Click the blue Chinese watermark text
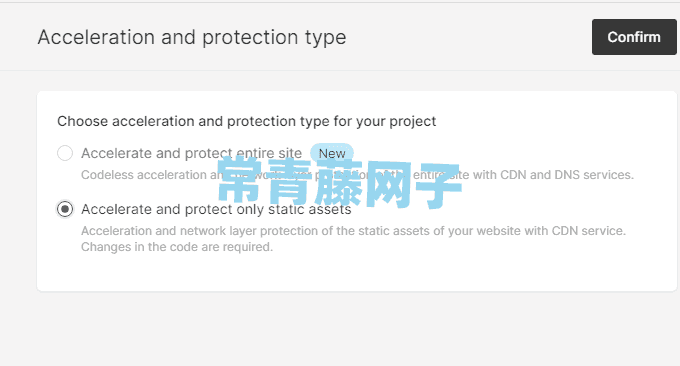 point(339,183)
